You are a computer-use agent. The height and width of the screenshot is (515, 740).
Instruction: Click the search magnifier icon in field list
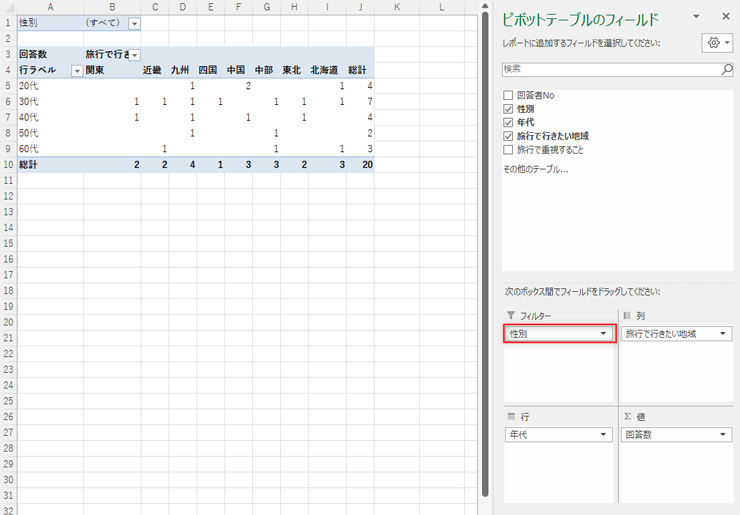pos(727,70)
